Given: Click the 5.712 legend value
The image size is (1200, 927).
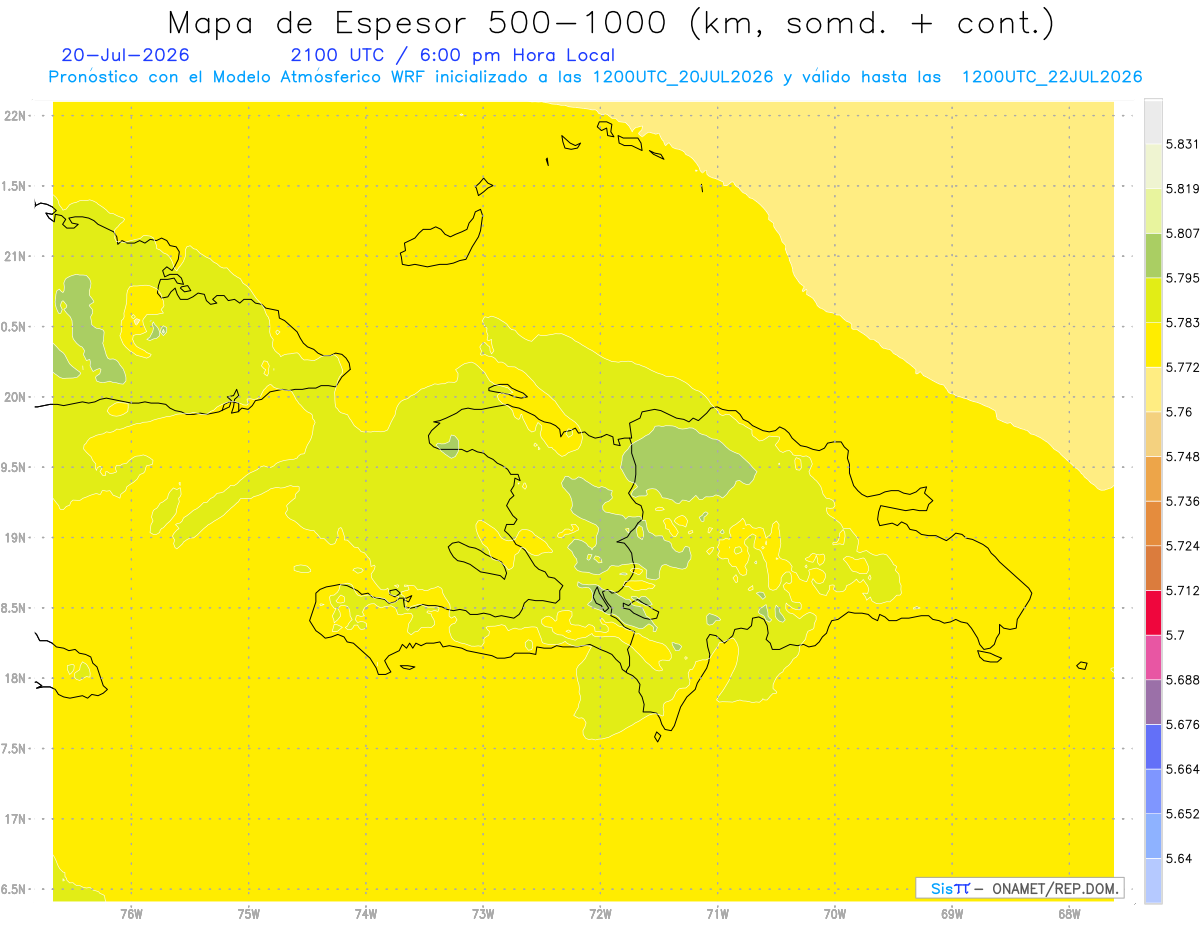Looking at the screenshot, I should pyautogui.click(x=1182, y=590).
